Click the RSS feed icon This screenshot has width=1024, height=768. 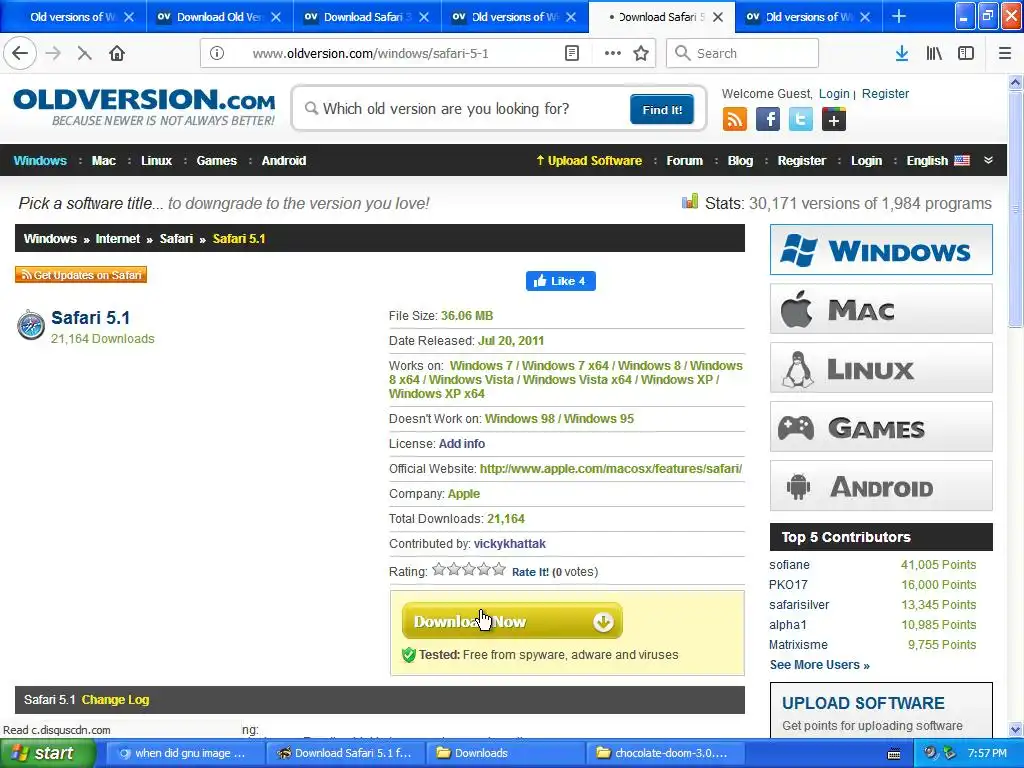pos(735,120)
